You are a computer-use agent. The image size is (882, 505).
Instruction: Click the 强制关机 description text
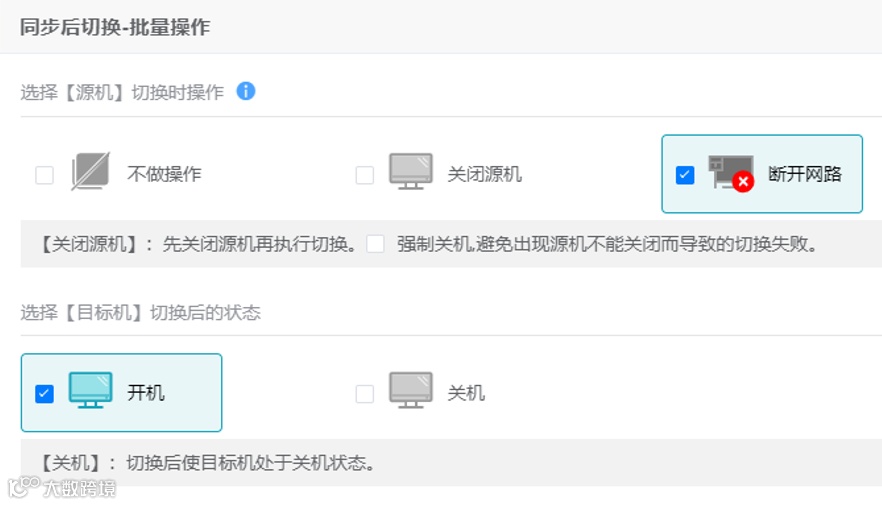coord(607,243)
